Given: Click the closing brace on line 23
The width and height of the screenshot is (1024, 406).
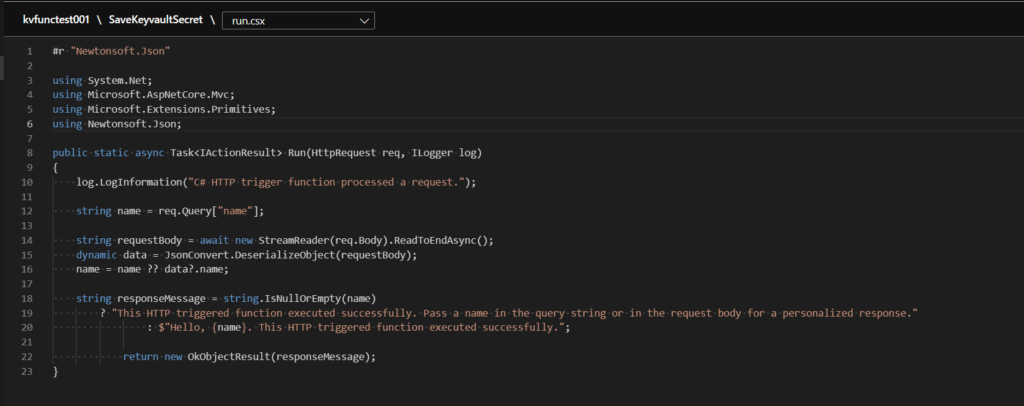Looking at the screenshot, I should pyautogui.click(x=56, y=371).
